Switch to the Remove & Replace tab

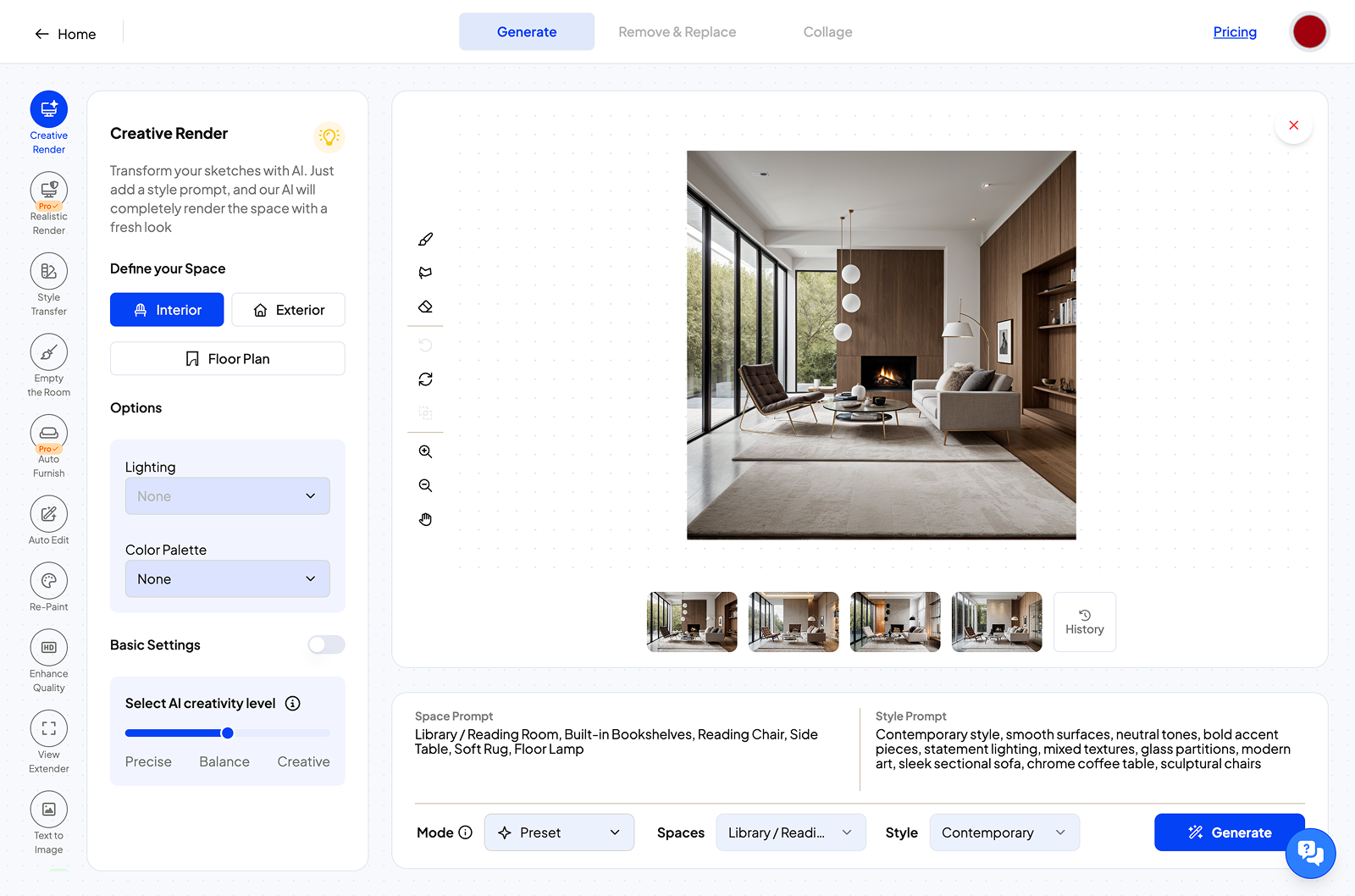tap(677, 32)
